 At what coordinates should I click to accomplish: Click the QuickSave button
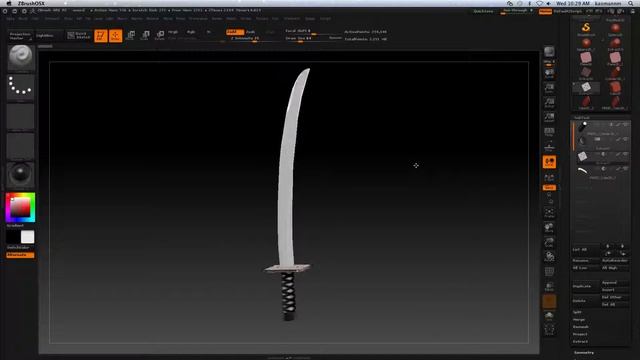483,11
